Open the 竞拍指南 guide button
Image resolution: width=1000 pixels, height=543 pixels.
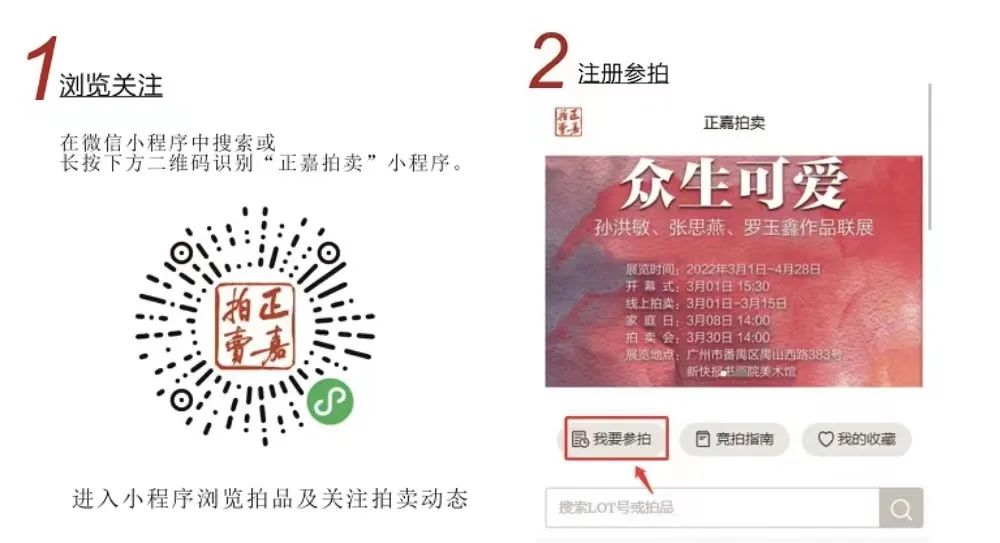(x=734, y=439)
